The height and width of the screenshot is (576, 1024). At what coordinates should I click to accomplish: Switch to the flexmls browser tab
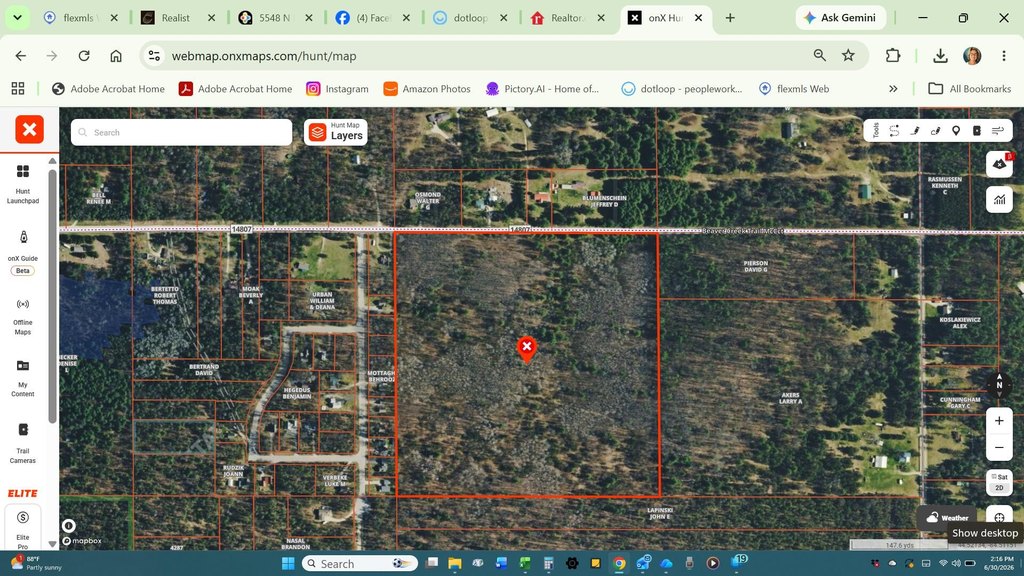pos(78,18)
